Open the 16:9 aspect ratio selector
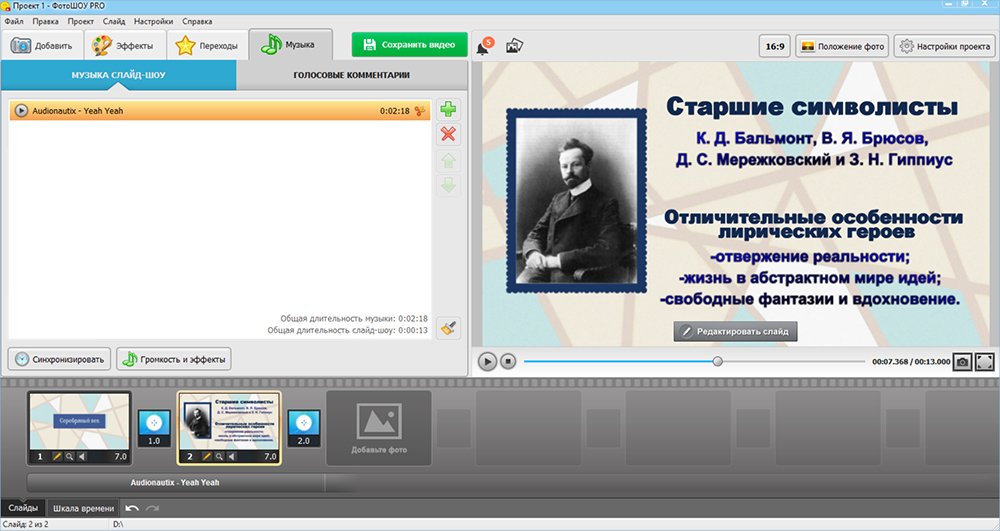Image resolution: width=1000 pixels, height=531 pixels. click(774, 46)
